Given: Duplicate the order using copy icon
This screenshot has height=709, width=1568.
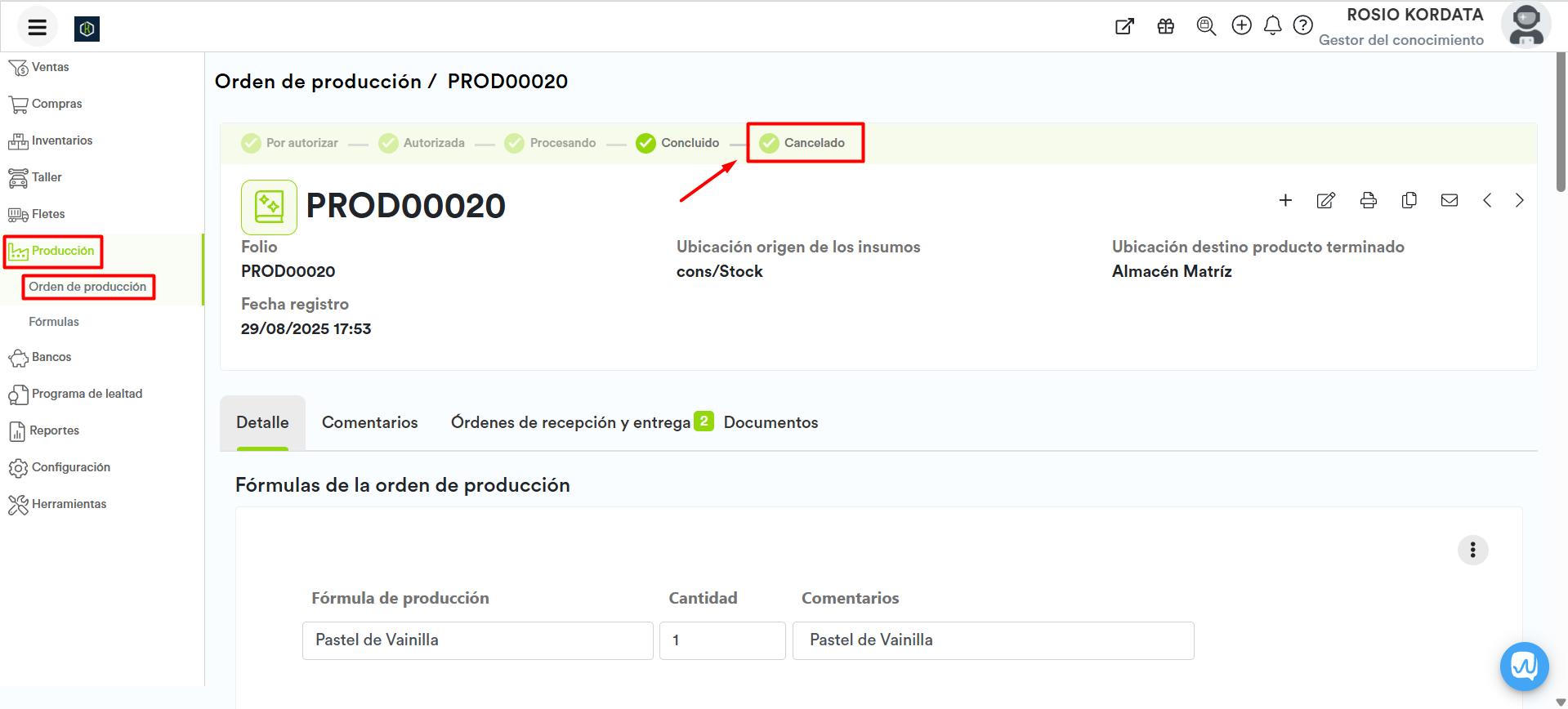Looking at the screenshot, I should coord(1409,201).
